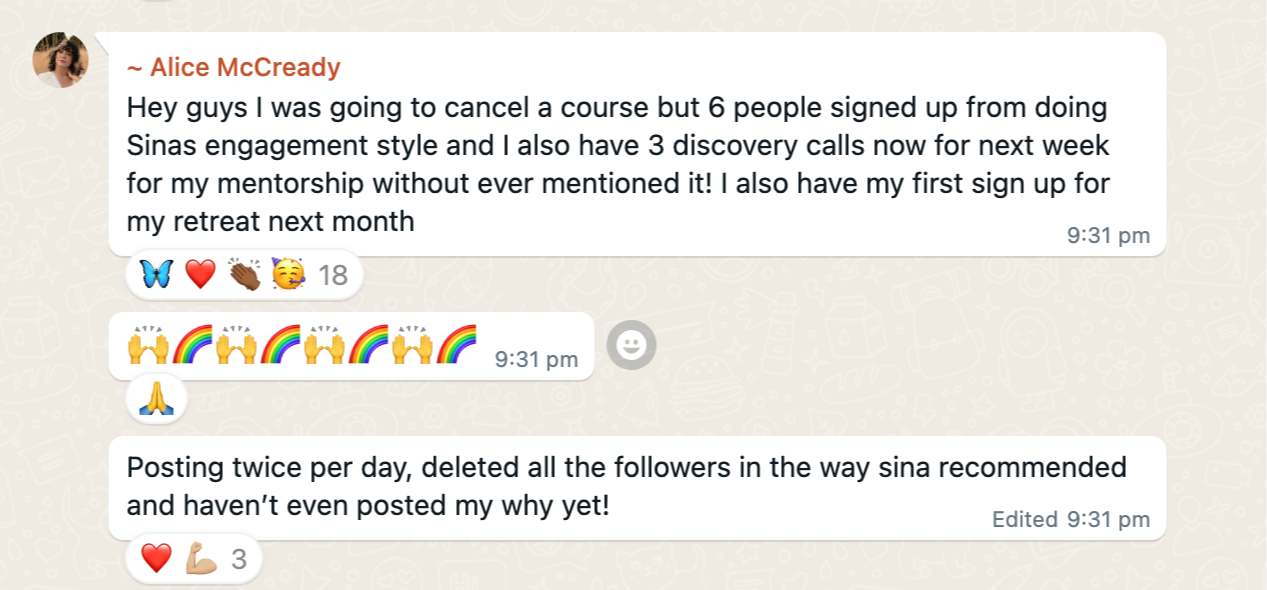The image size is (1267, 590).
Task: Click the first raised-hands emoji in the message
Action: click(x=147, y=346)
